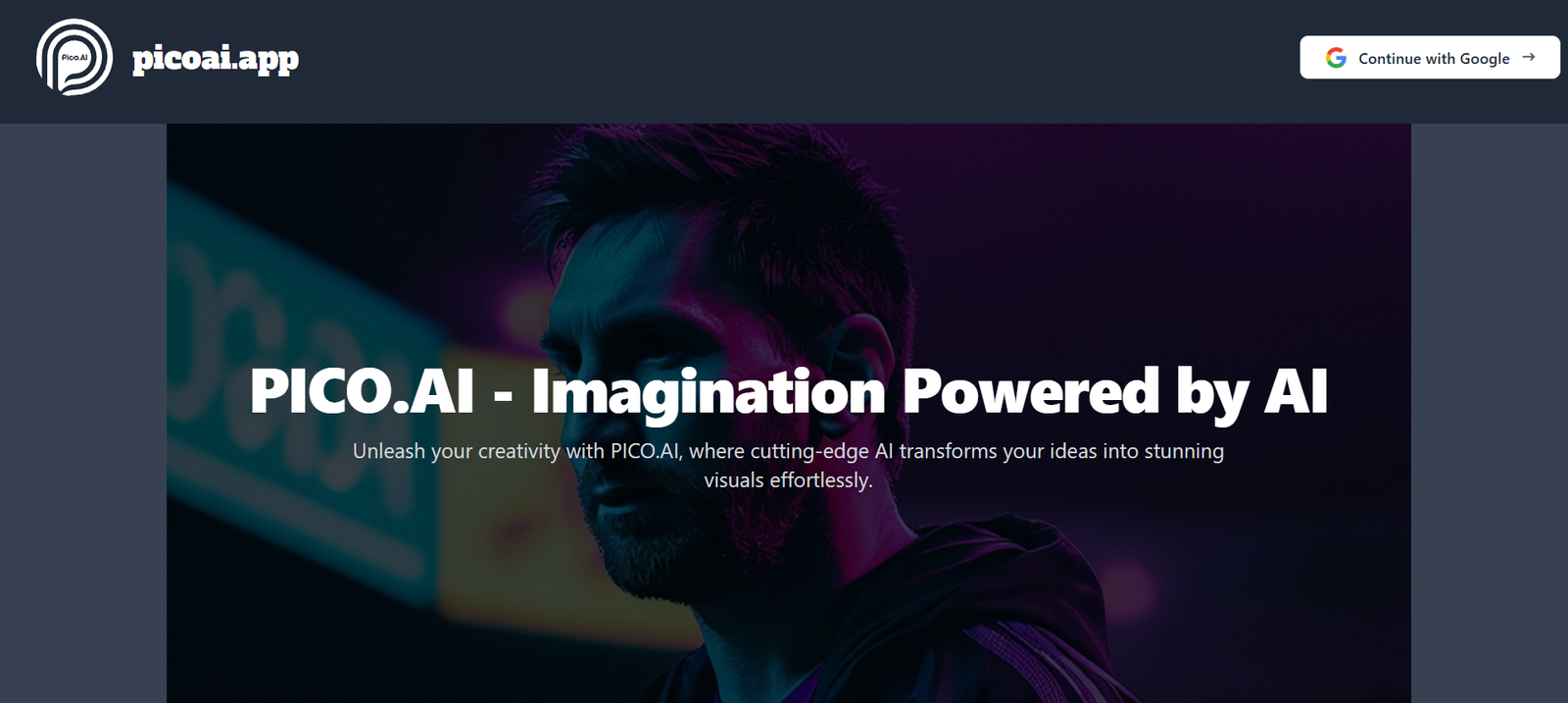Click the word 'Imagination' in the headline
Viewport: 1568px width, 703px height.
click(709, 393)
